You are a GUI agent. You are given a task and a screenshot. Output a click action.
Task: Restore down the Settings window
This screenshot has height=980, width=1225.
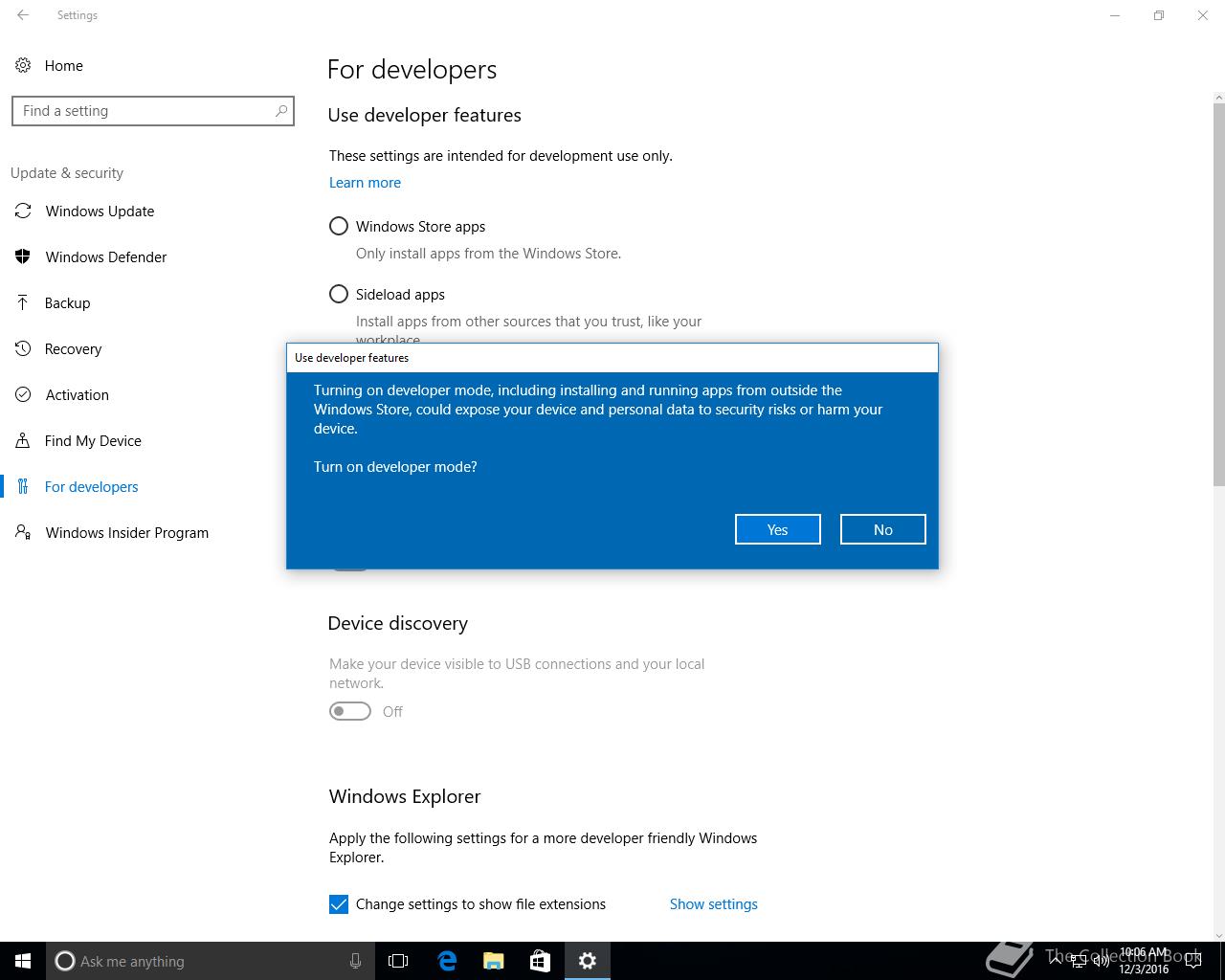point(1159,15)
